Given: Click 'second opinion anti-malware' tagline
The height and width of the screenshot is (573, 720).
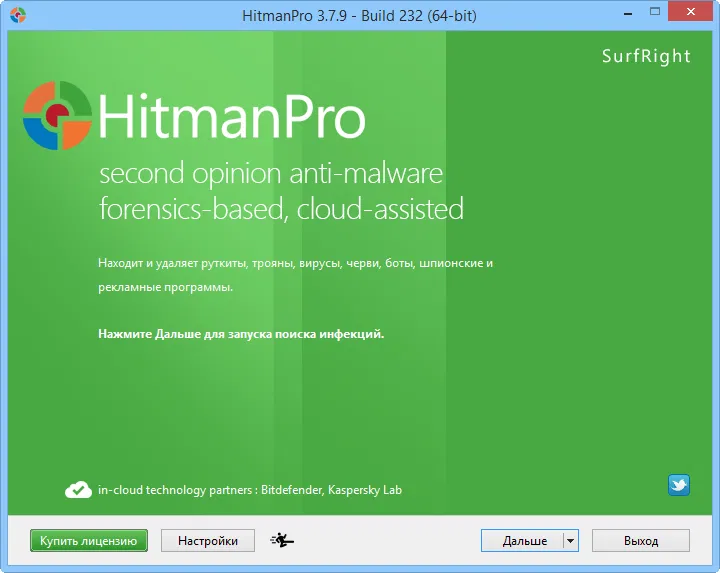Looking at the screenshot, I should point(271,174).
